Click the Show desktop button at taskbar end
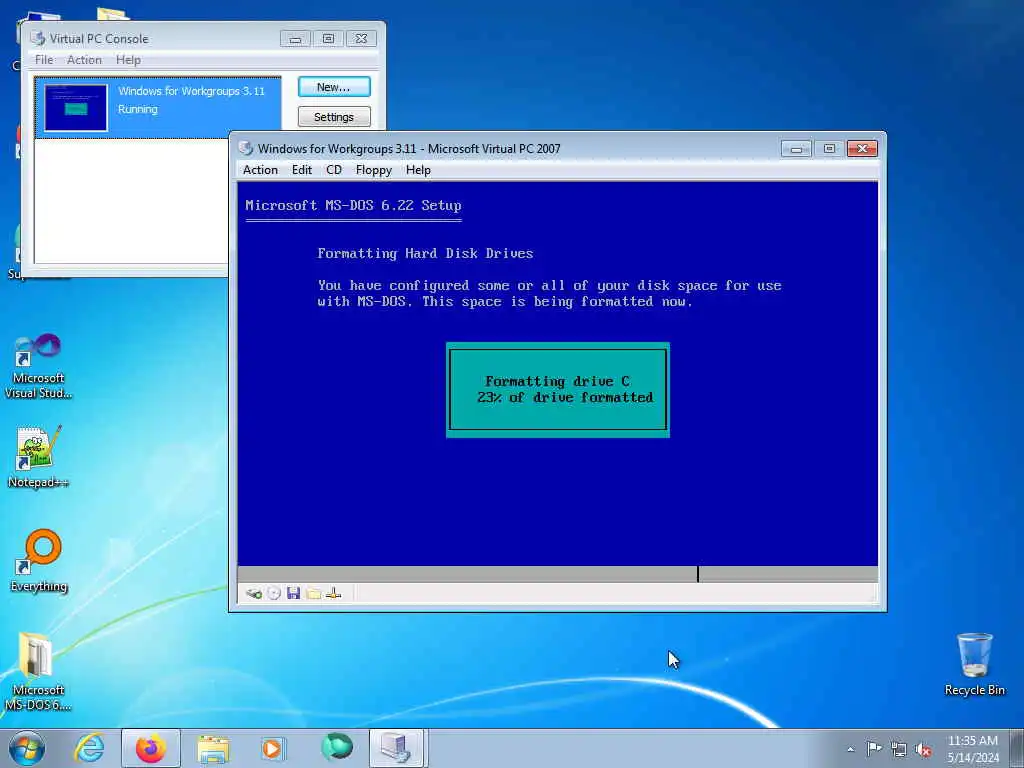Viewport: 1024px width, 768px height. (1016, 748)
